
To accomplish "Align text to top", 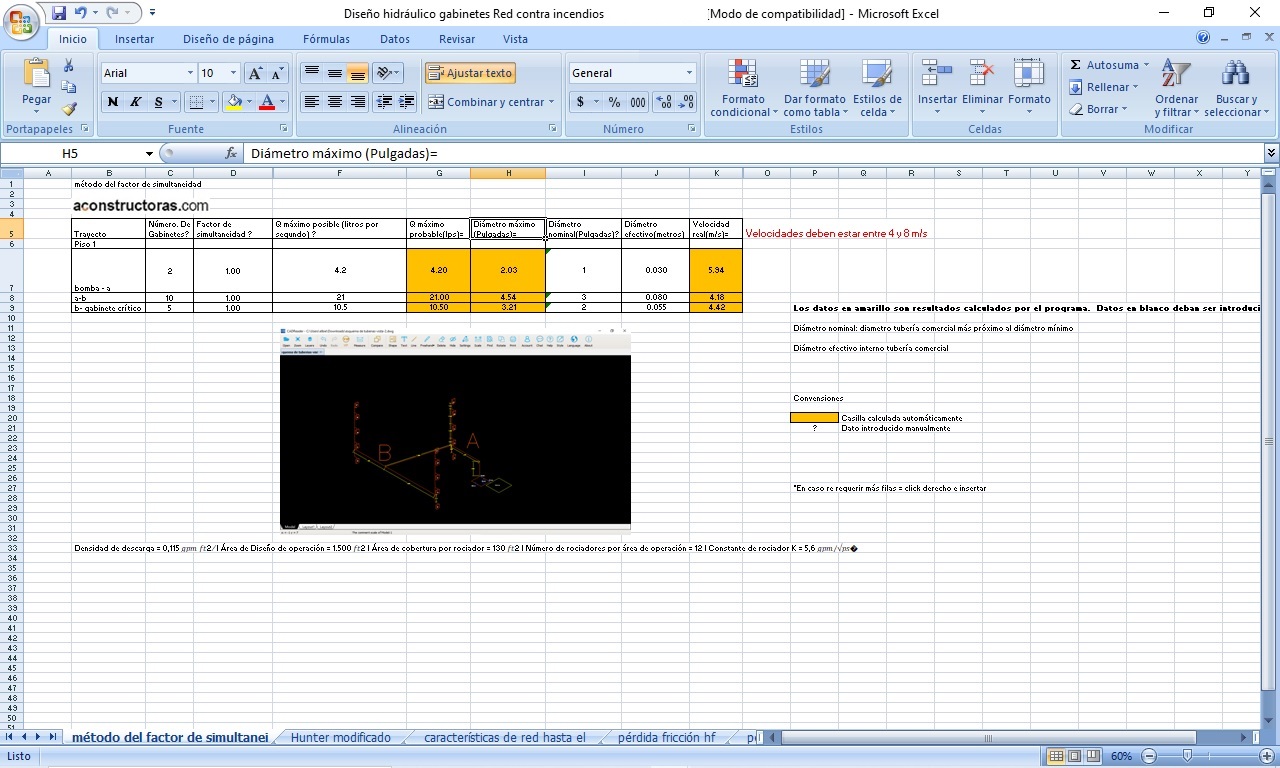I will (x=312, y=73).
